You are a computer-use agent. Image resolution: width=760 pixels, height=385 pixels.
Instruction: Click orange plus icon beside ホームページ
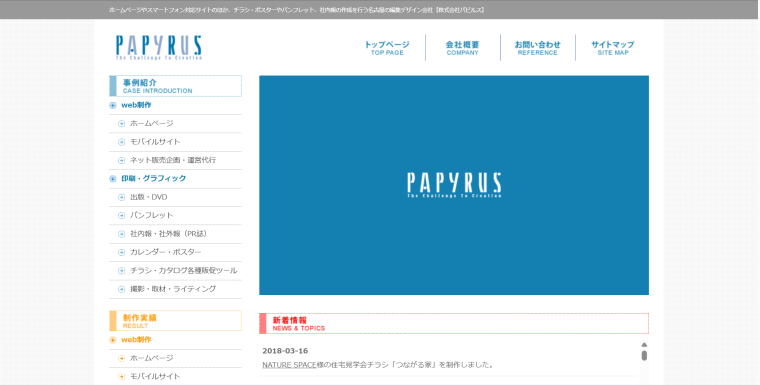(x=122, y=358)
